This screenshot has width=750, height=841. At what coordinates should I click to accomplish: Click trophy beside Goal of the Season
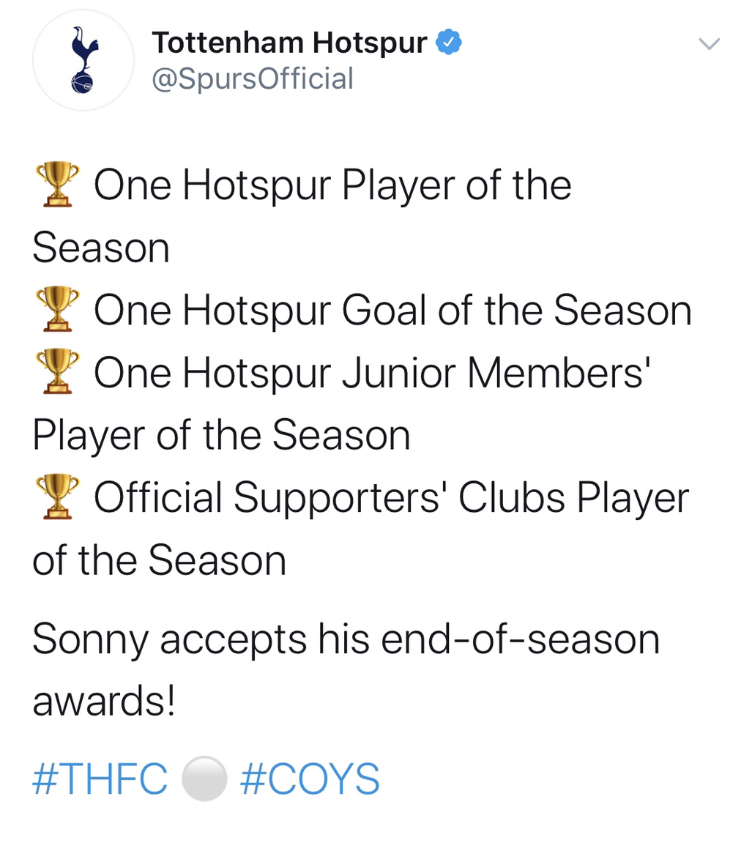(54, 310)
